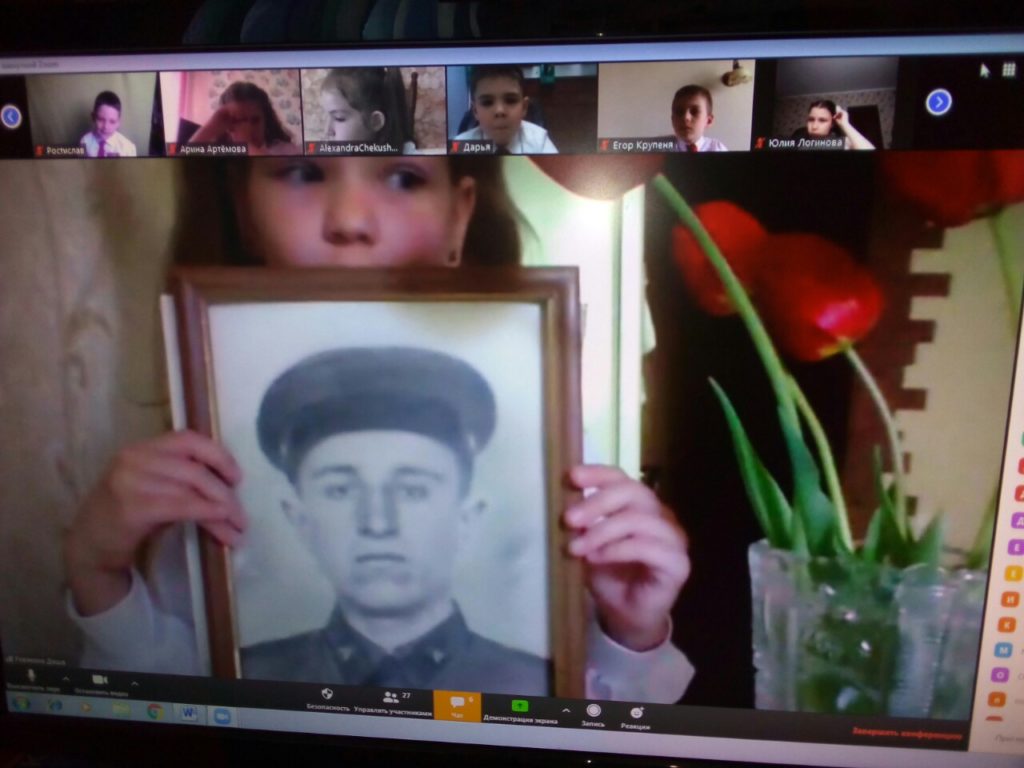1024x768 pixels.
Task: Click red Завершить конференцию end button
Action: coord(906,732)
